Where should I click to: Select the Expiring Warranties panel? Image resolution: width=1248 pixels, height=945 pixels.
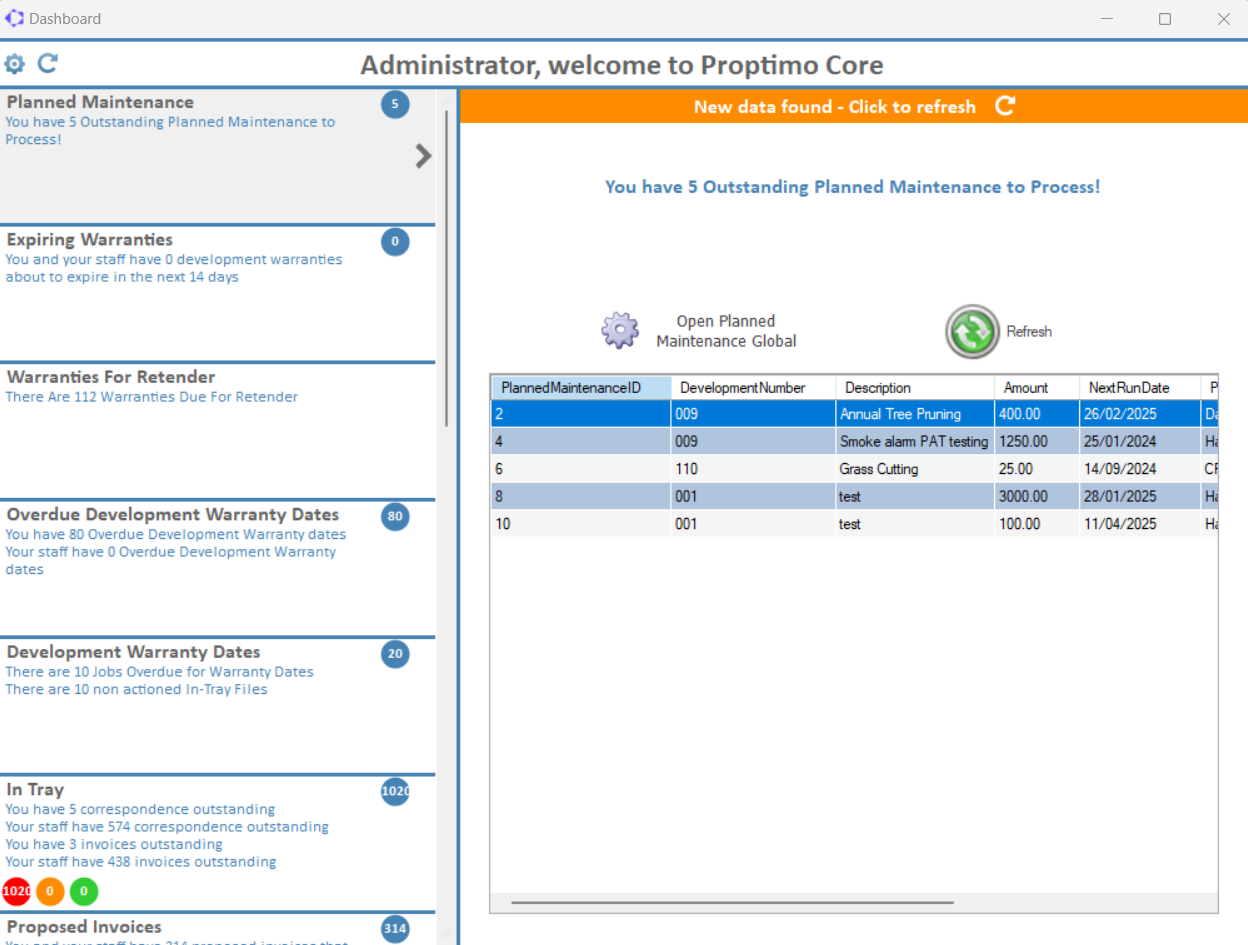(218, 294)
